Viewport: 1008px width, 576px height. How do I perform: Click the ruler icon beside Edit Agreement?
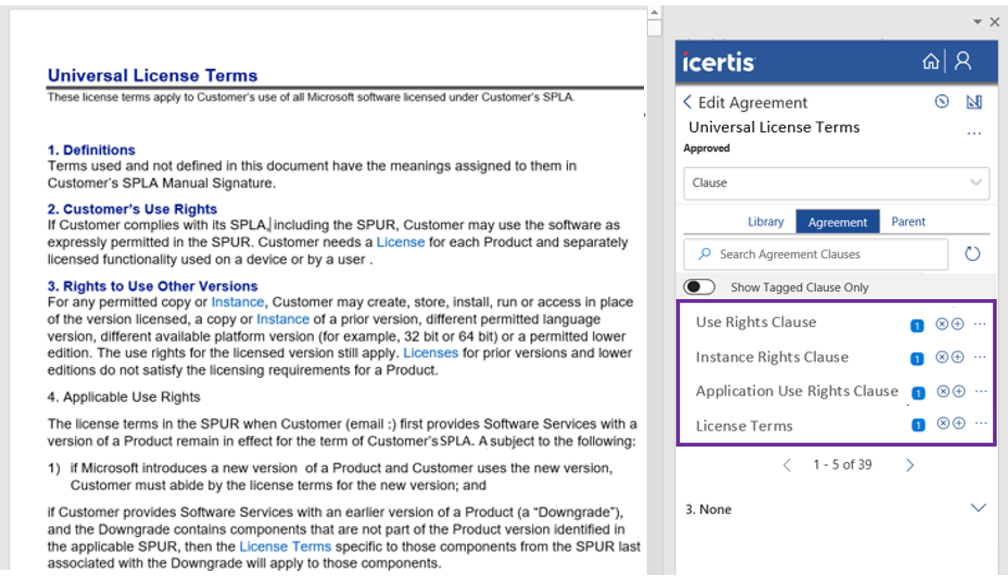(974, 102)
